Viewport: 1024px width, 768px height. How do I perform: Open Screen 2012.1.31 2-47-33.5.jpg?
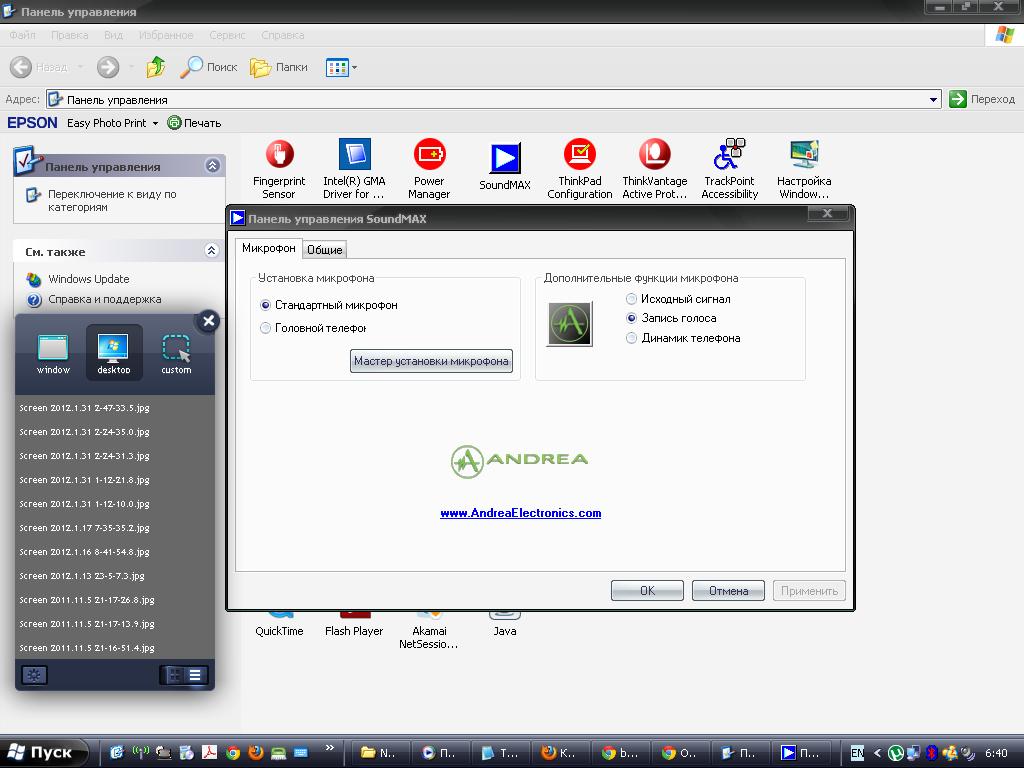click(84, 408)
